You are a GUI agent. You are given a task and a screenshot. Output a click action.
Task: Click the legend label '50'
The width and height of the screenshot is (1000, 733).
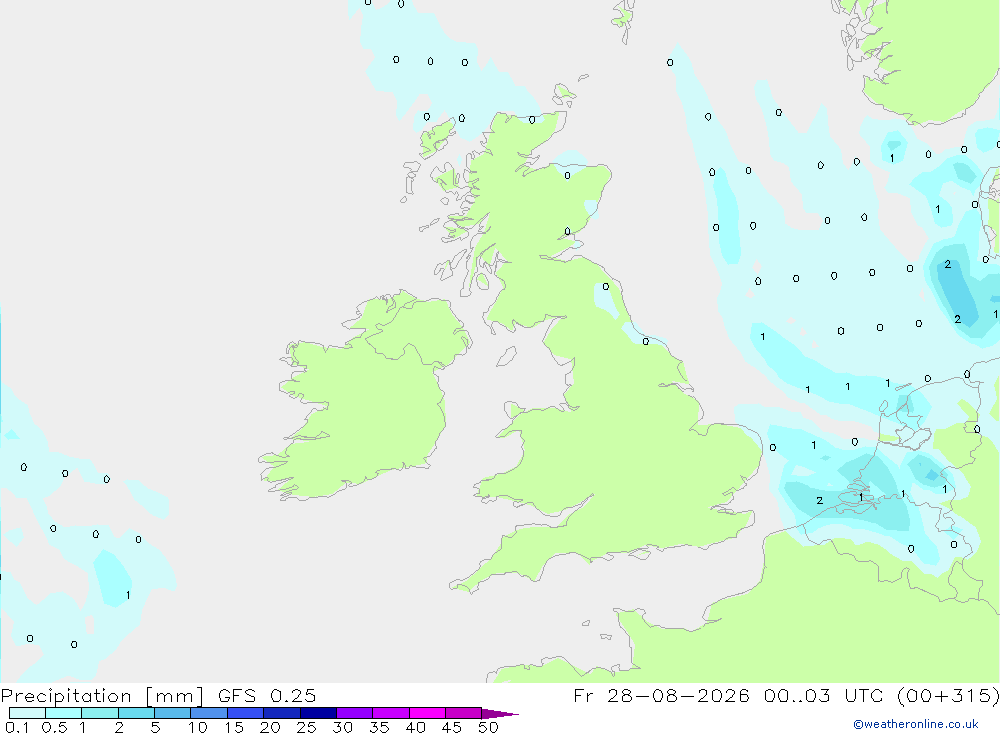pyautogui.click(x=489, y=727)
